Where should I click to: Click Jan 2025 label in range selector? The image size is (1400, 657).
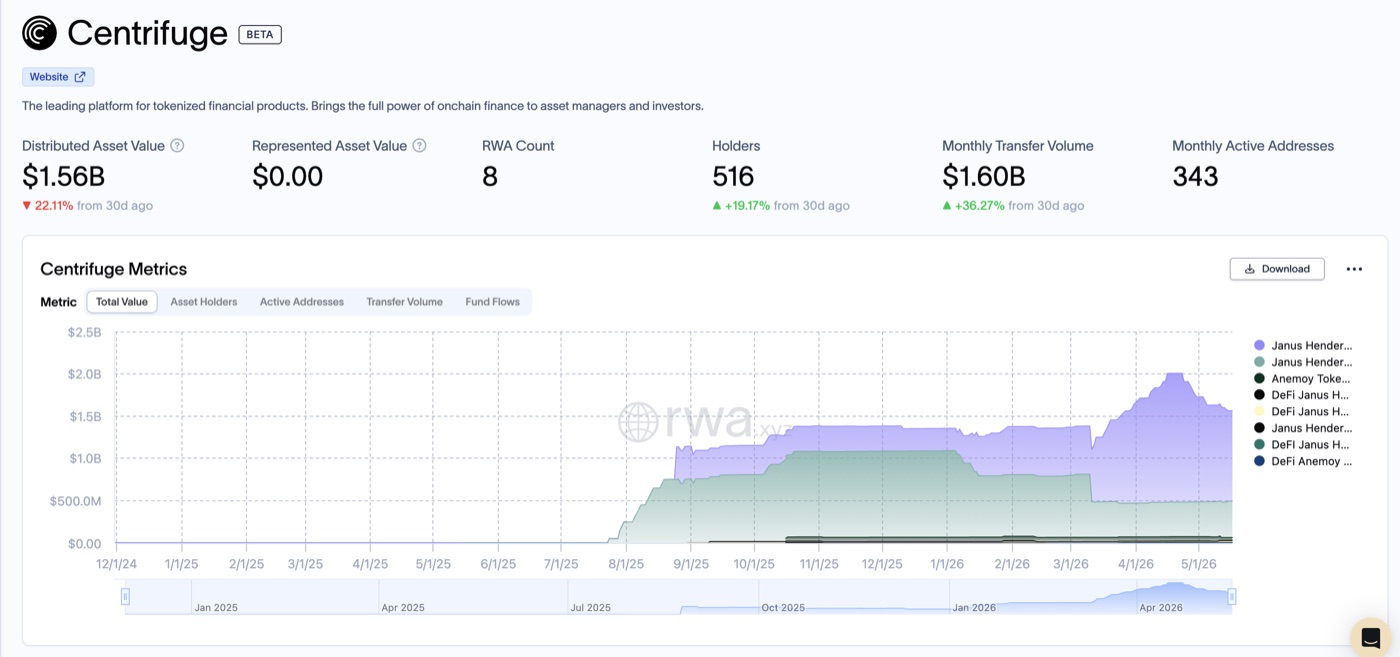pos(215,607)
